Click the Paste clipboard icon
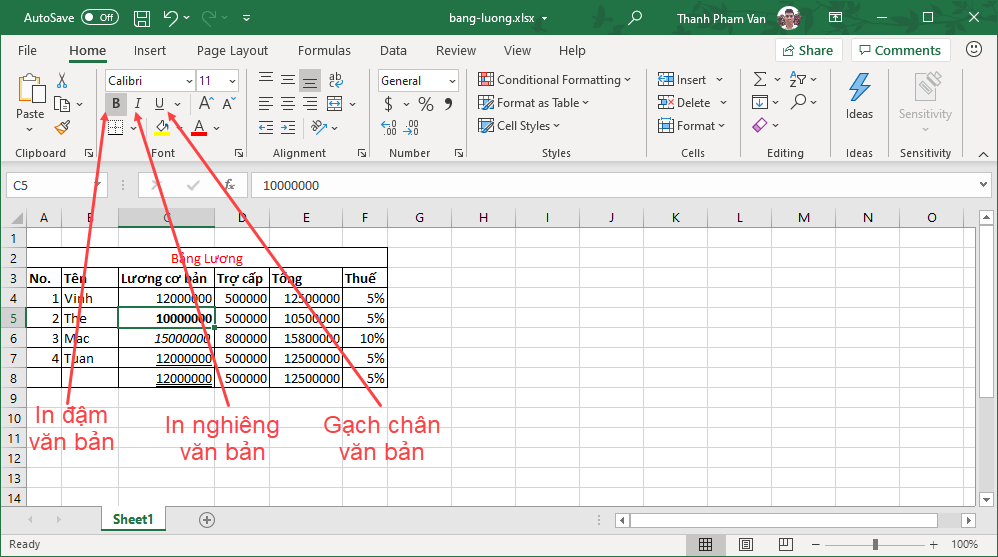 (x=30, y=89)
